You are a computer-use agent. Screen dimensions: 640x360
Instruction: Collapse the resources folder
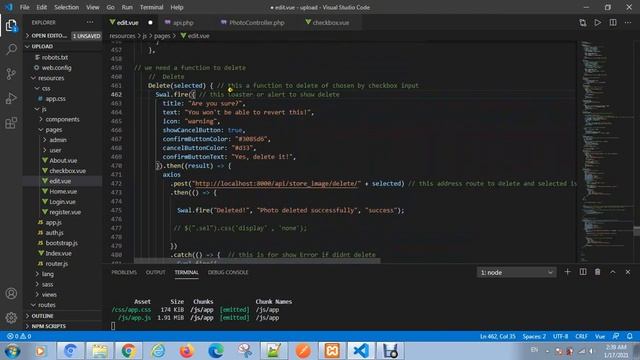tap(51, 78)
